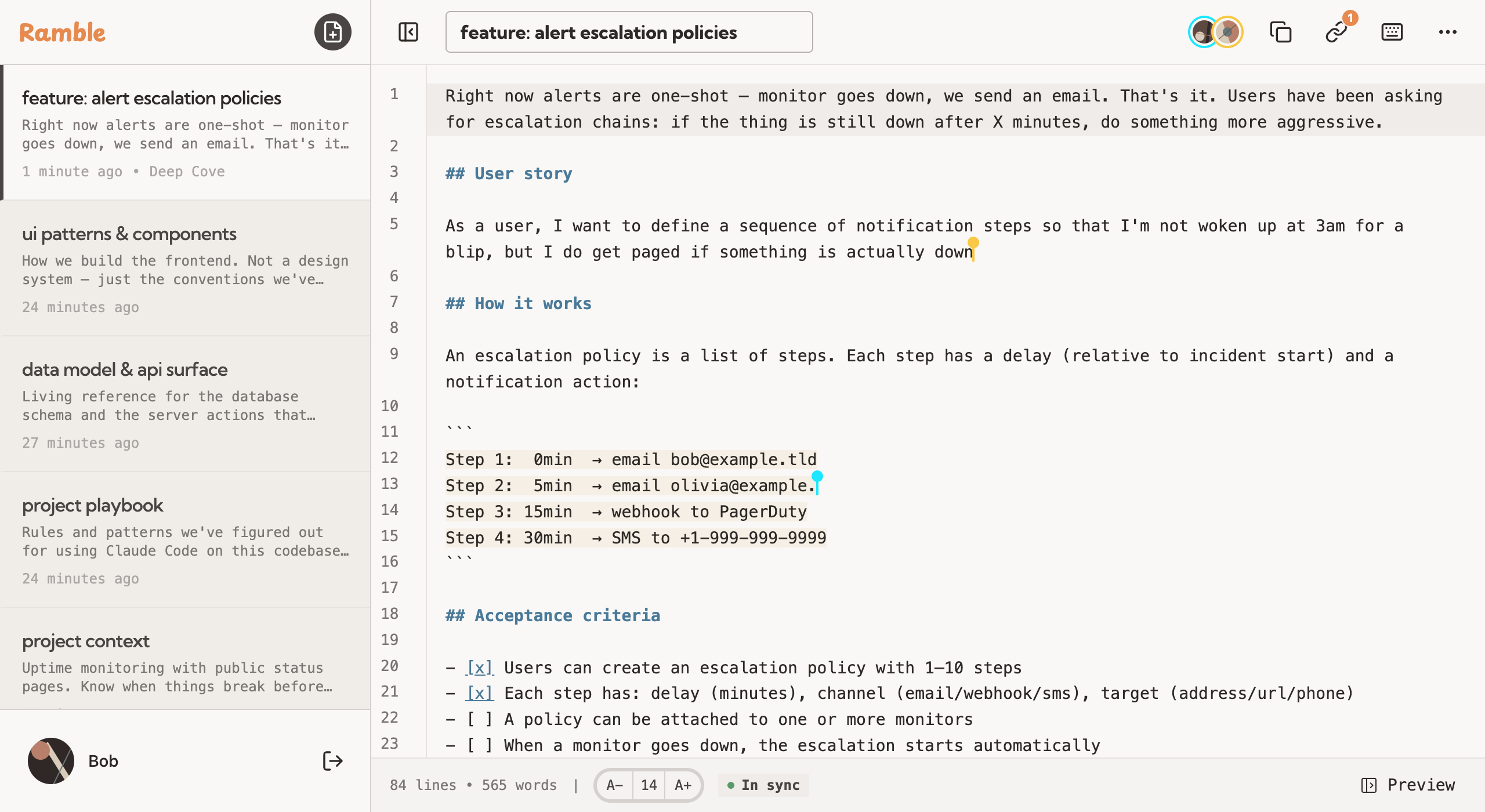Open the overflow menu with three dots
Viewport: 1485px width, 812px height.
click(1447, 32)
